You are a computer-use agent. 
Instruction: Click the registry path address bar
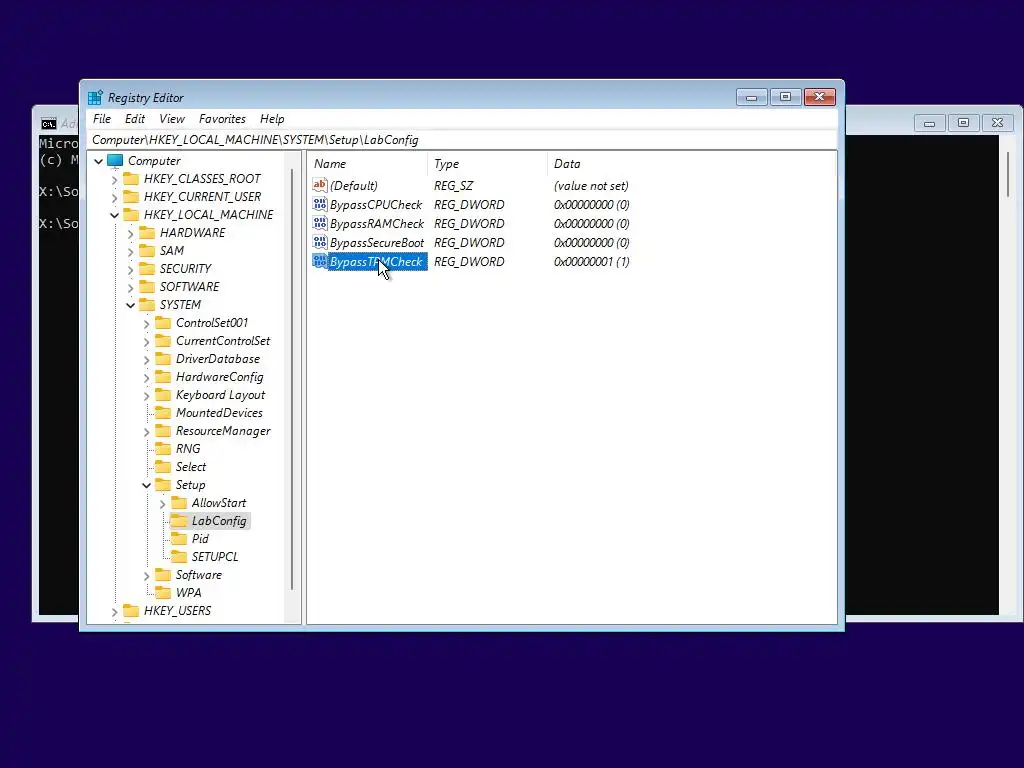coord(462,140)
